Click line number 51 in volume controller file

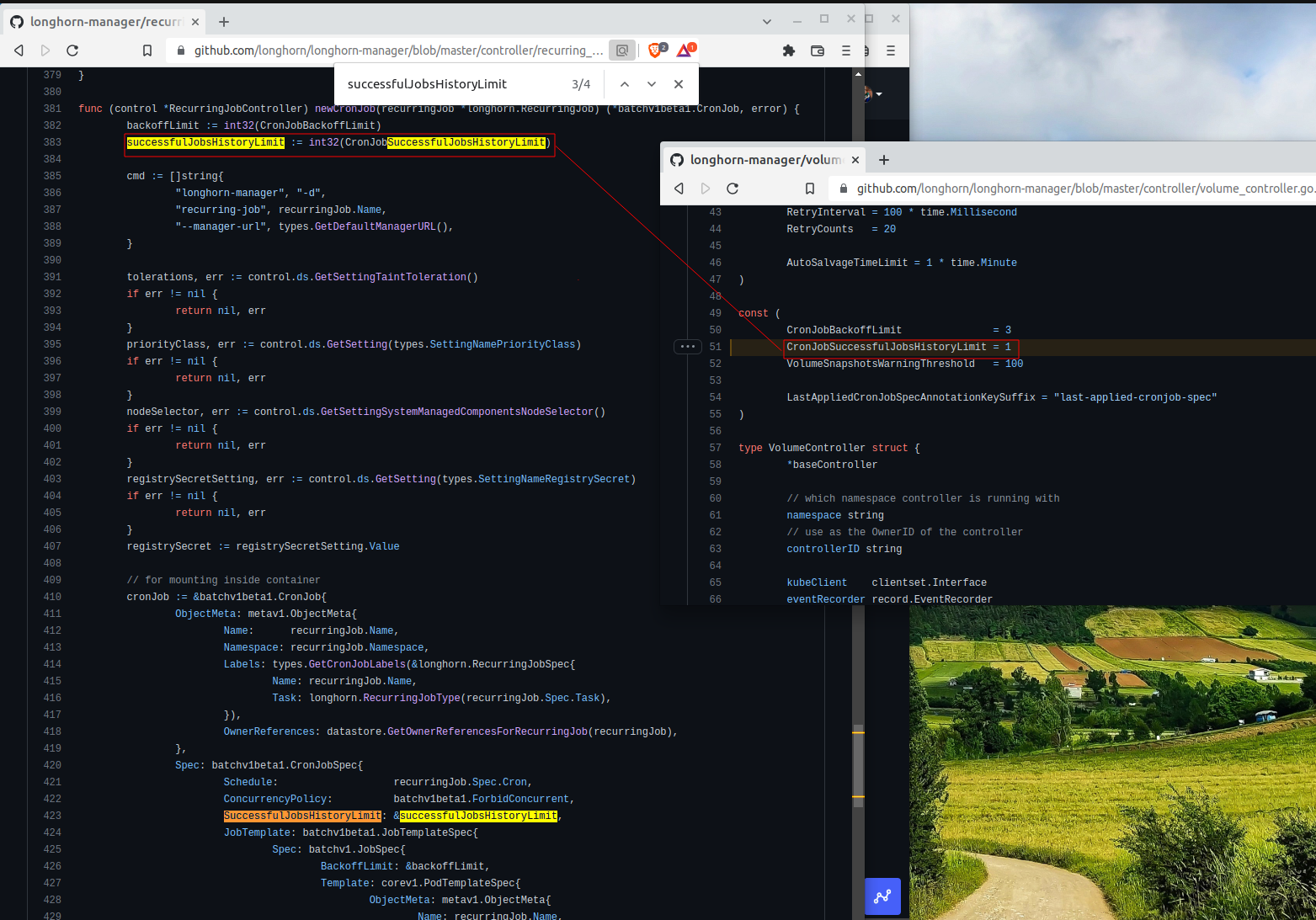(716, 347)
